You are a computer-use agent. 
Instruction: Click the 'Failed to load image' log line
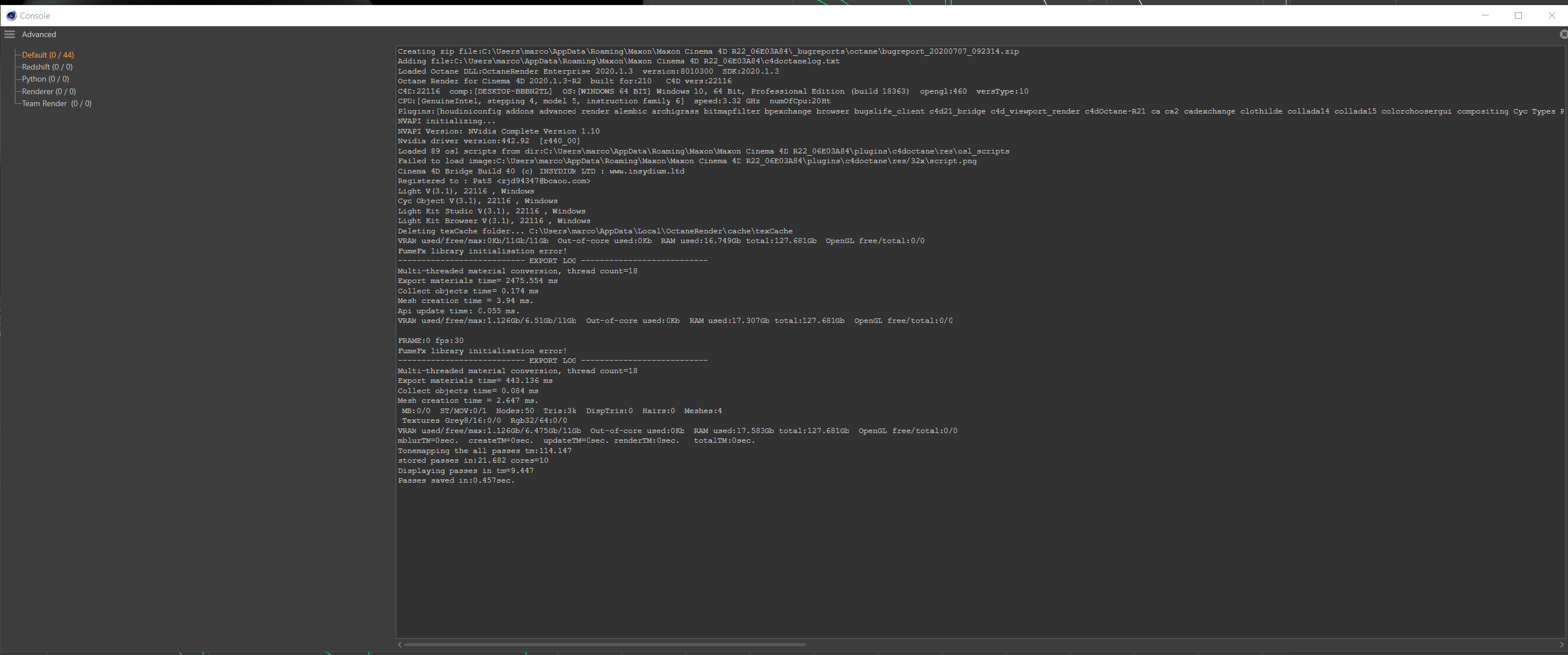(686, 161)
